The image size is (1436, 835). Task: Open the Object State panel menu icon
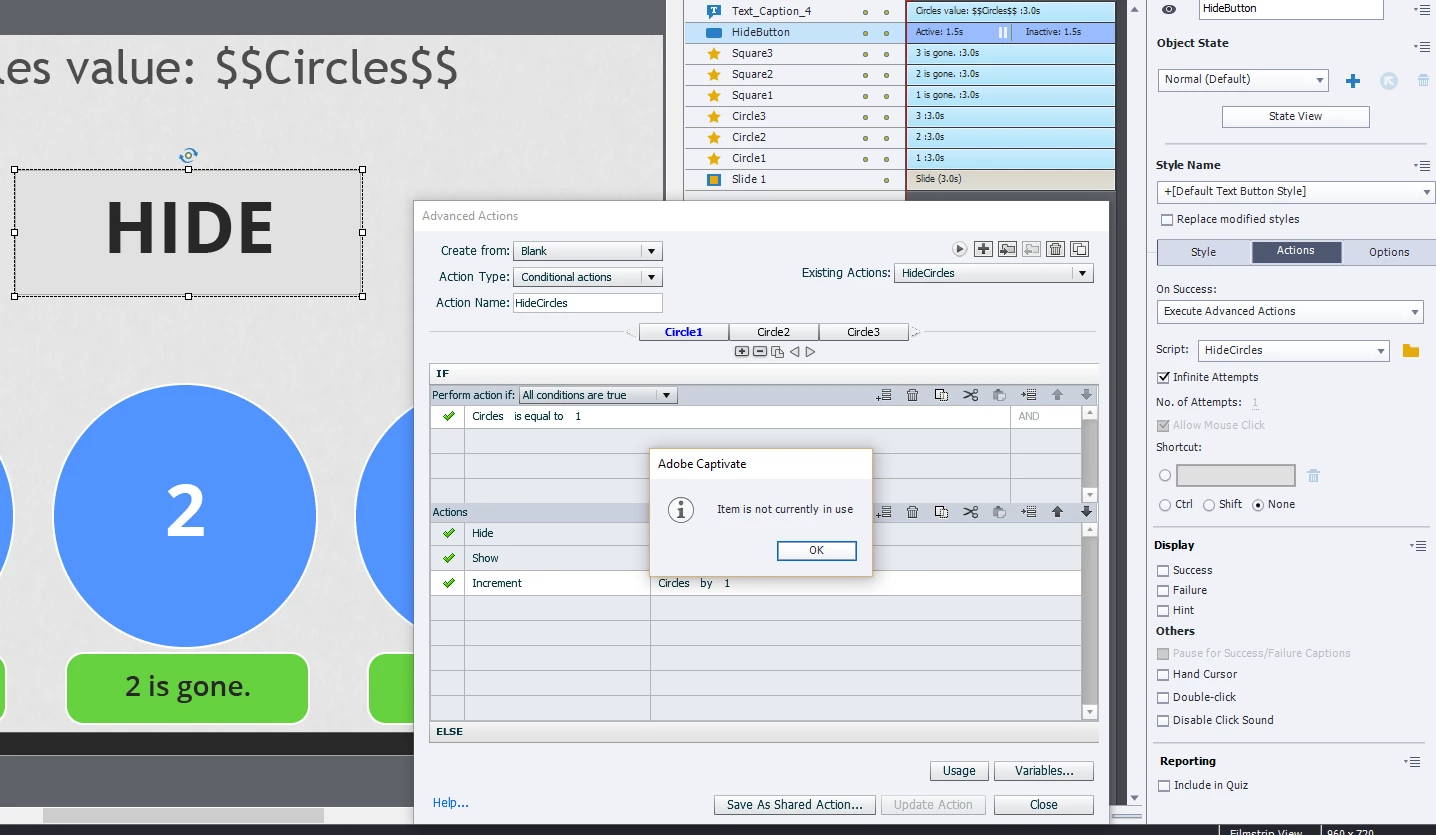(1422, 46)
